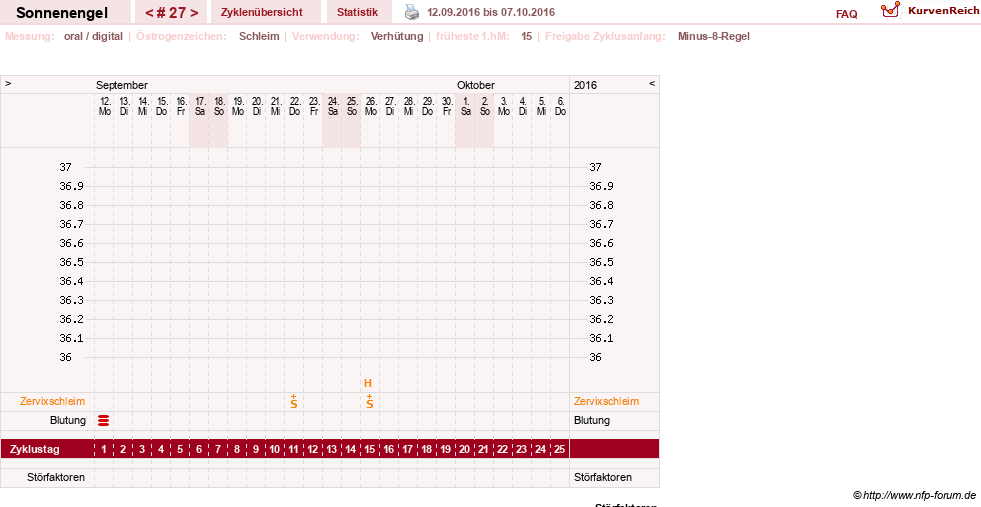Click the printer icon
This screenshot has width=981, height=507.
coord(412,12)
